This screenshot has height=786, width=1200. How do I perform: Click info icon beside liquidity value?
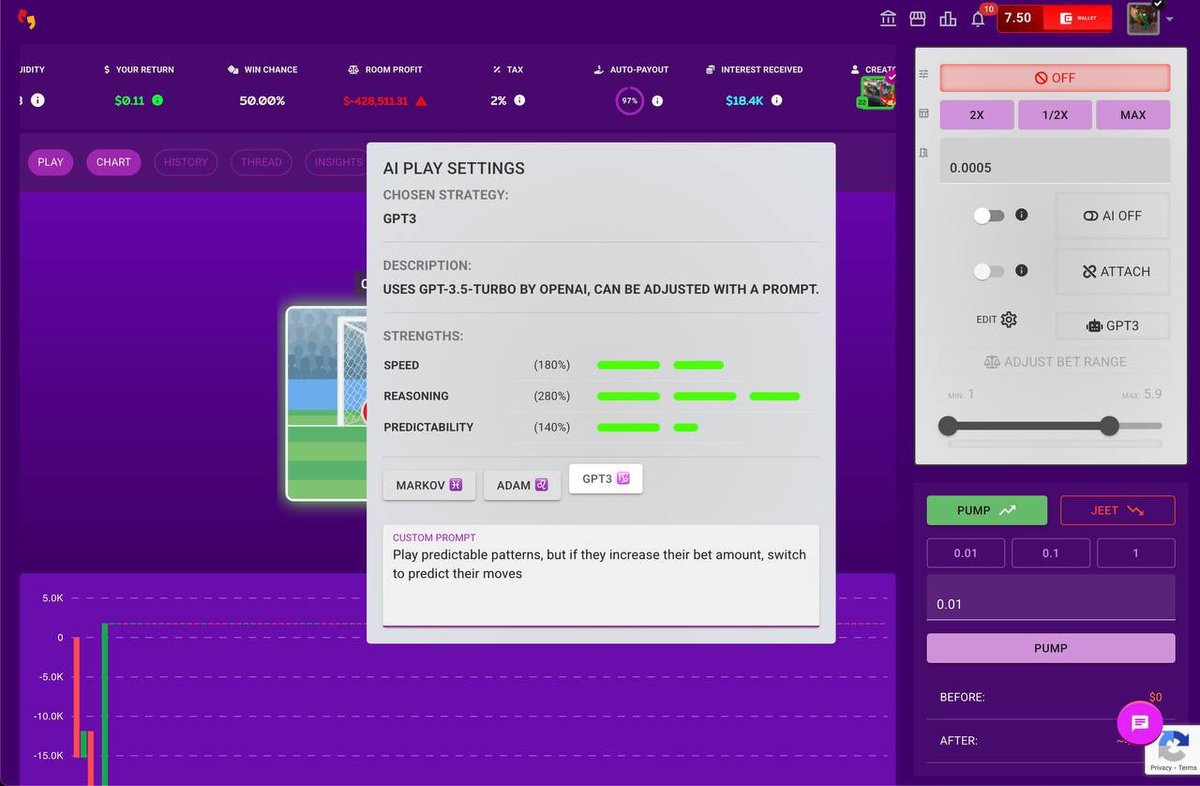37,101
